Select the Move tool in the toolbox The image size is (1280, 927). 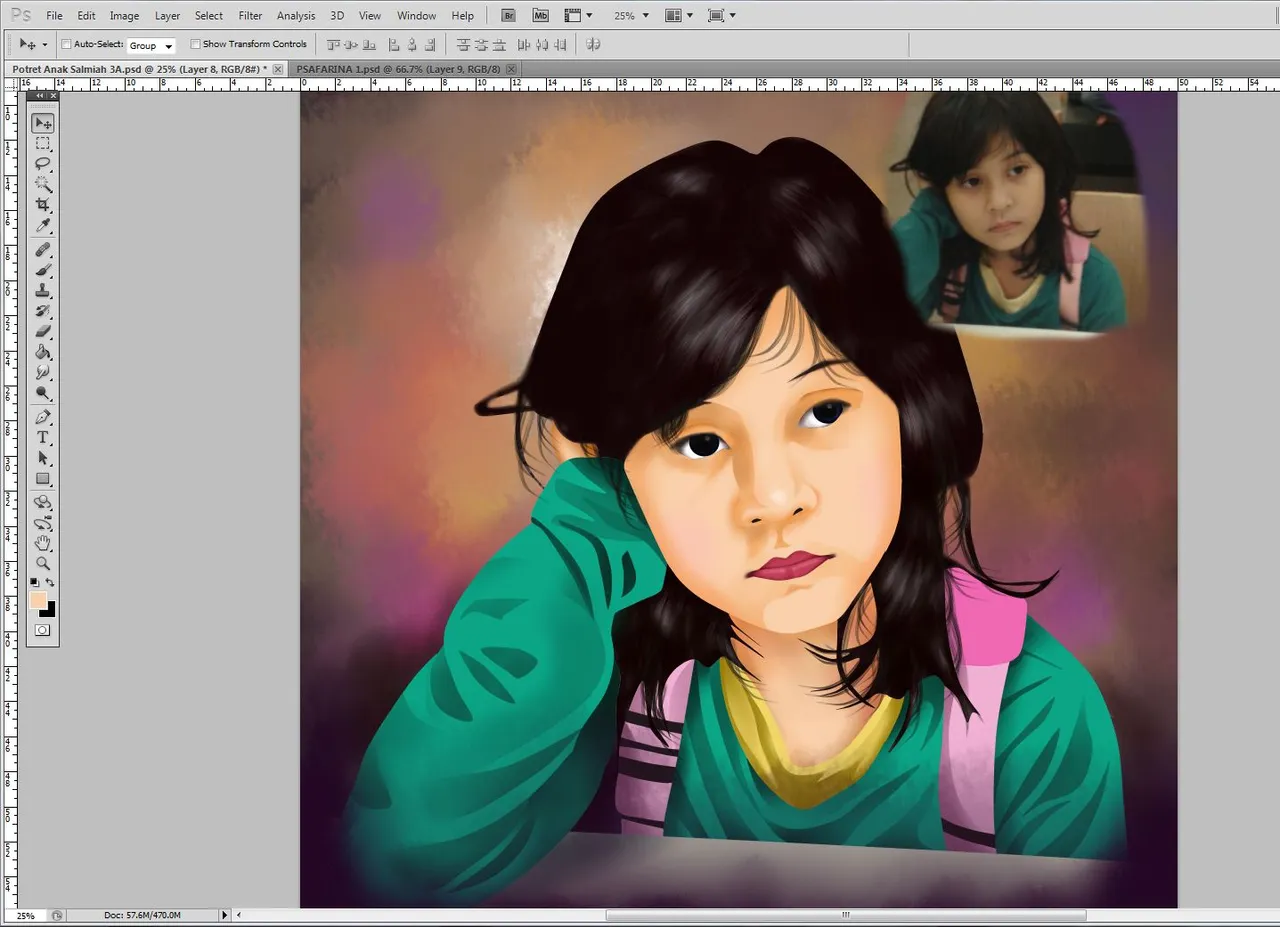pos(43,123)
